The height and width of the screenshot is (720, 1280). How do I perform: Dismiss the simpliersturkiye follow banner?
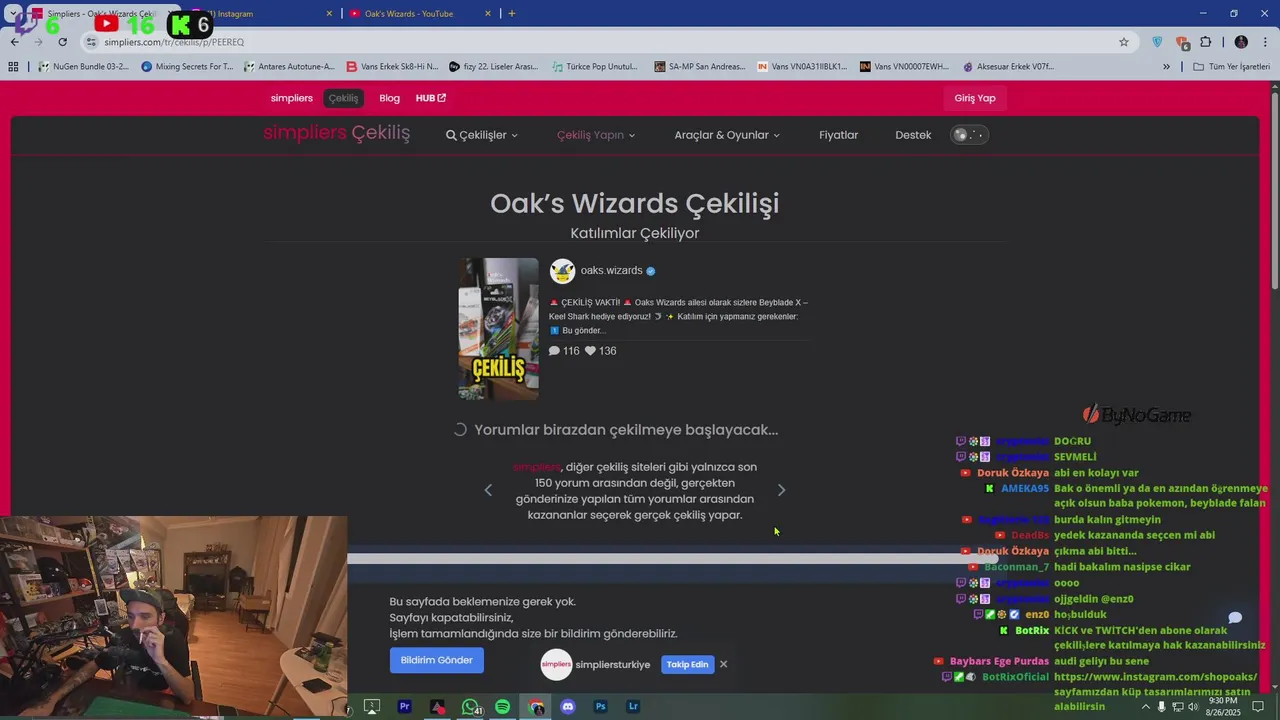pyautogui.click(x=723, y=664)
